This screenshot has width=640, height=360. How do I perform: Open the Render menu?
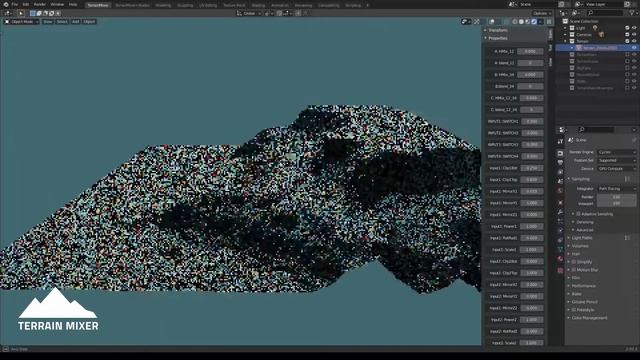(40, 4)
